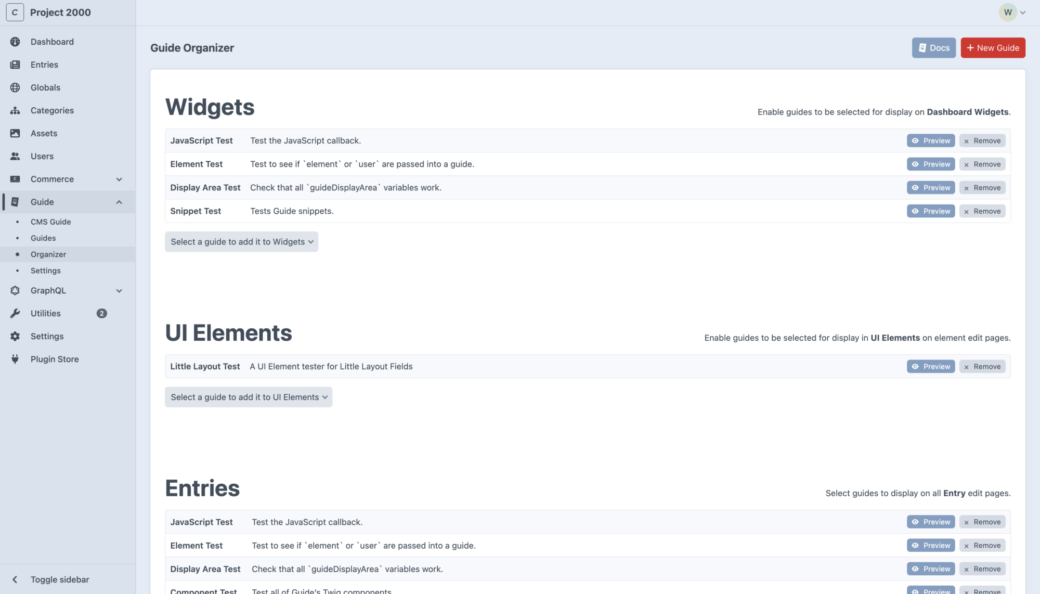
Task: Preview the Entries Display Area Test guide
Action: click(931, 569)
